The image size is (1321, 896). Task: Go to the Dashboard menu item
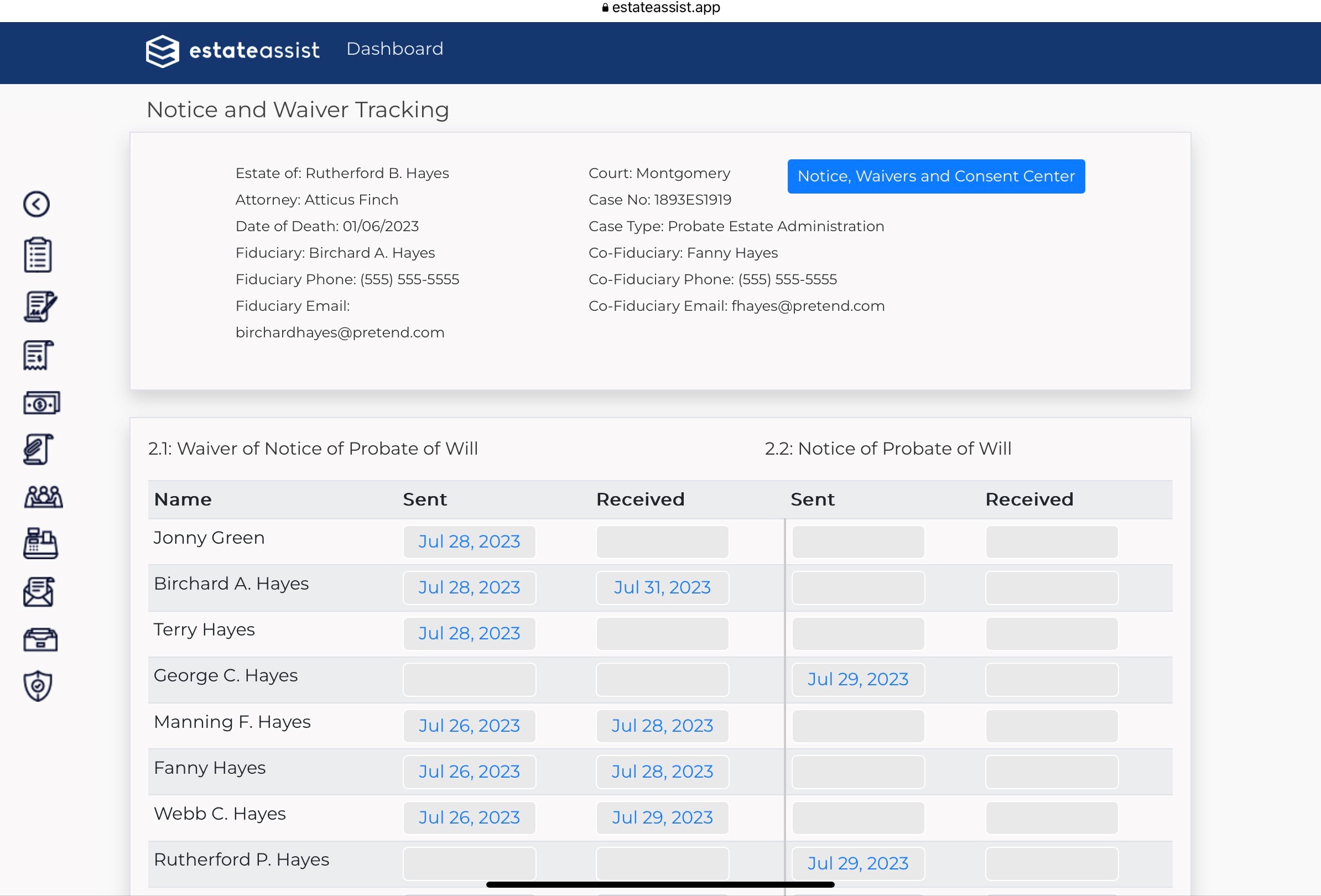(394, 49)
